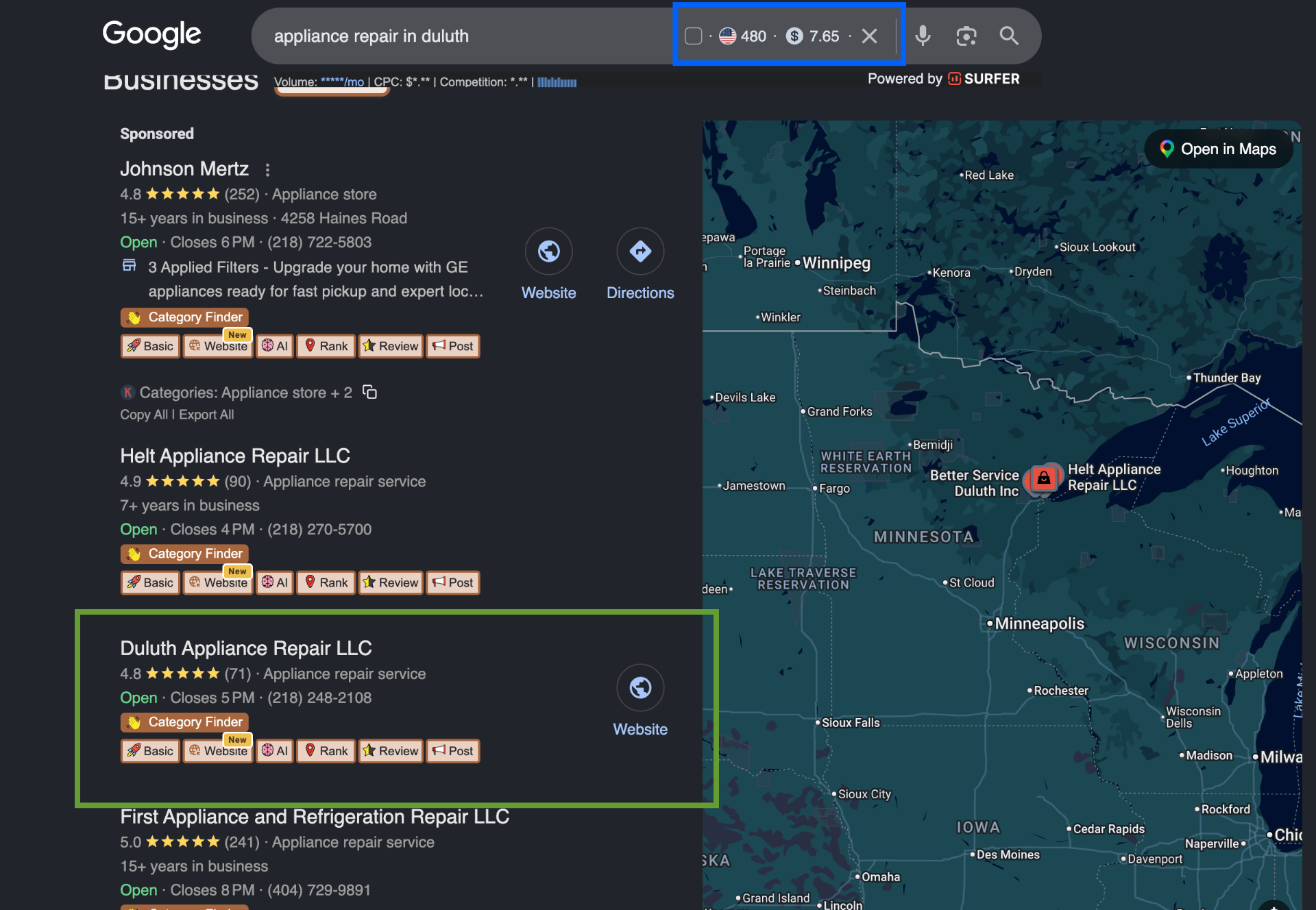The image size is (1316, 910).
Task: Click Website audit button under Duluth Appliance Repair
Action: (x=218, y=751)
